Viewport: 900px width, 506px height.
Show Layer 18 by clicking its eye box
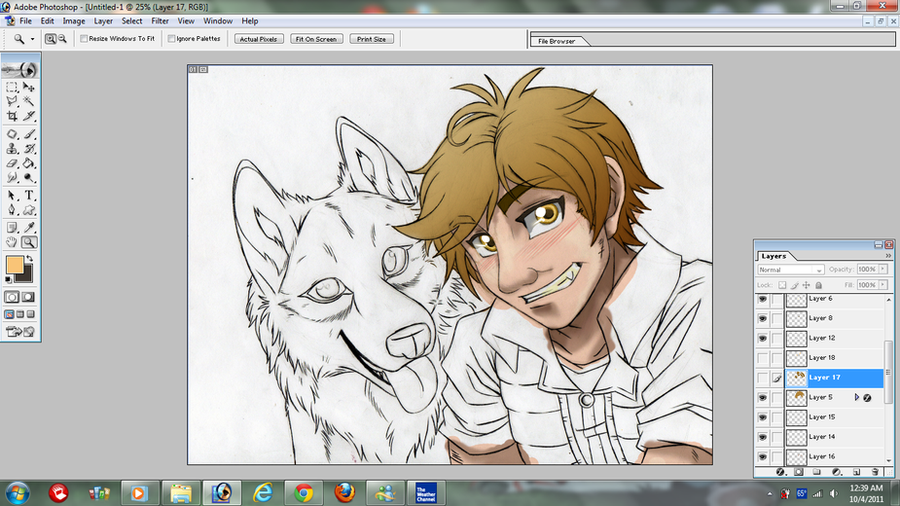(x=762, y=358)
